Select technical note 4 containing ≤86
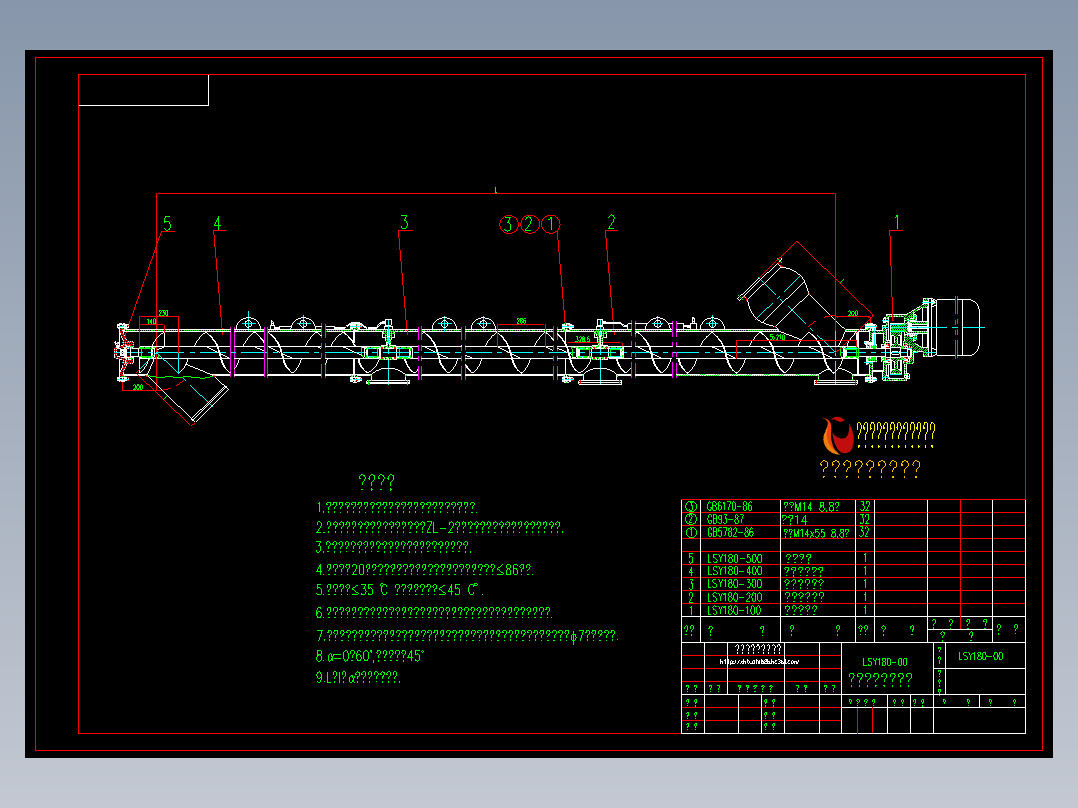This screenshot has height=808, width=1078. 424,569
